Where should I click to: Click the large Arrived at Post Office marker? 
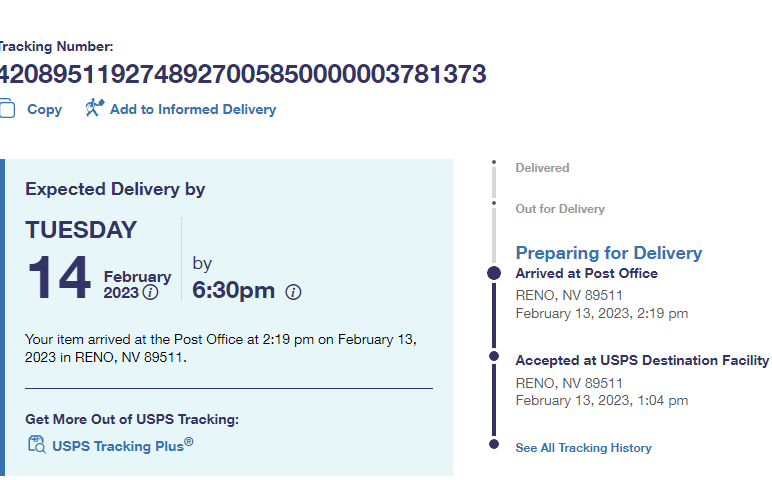[493, 273]
